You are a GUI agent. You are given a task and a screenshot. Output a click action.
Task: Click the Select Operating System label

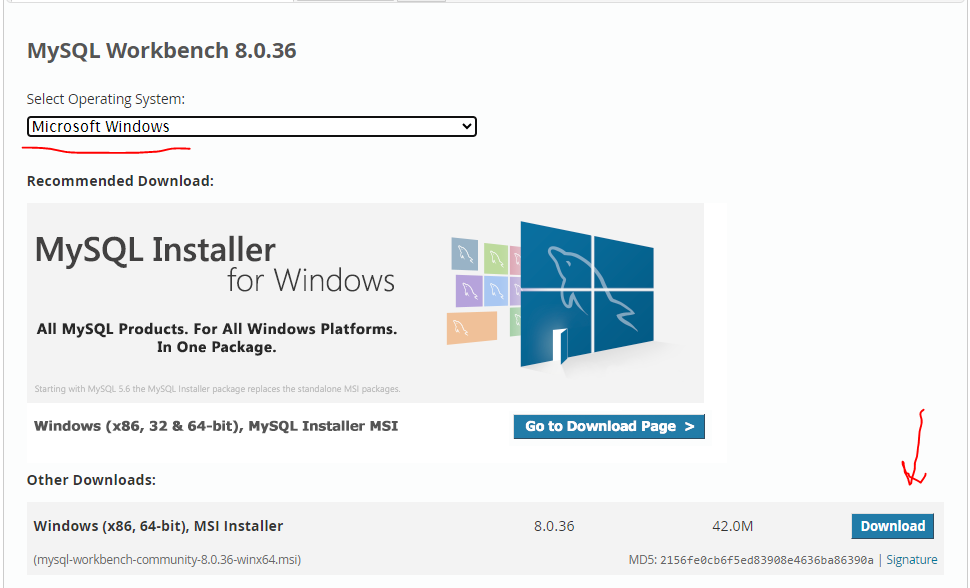click(x=106, y=99)
